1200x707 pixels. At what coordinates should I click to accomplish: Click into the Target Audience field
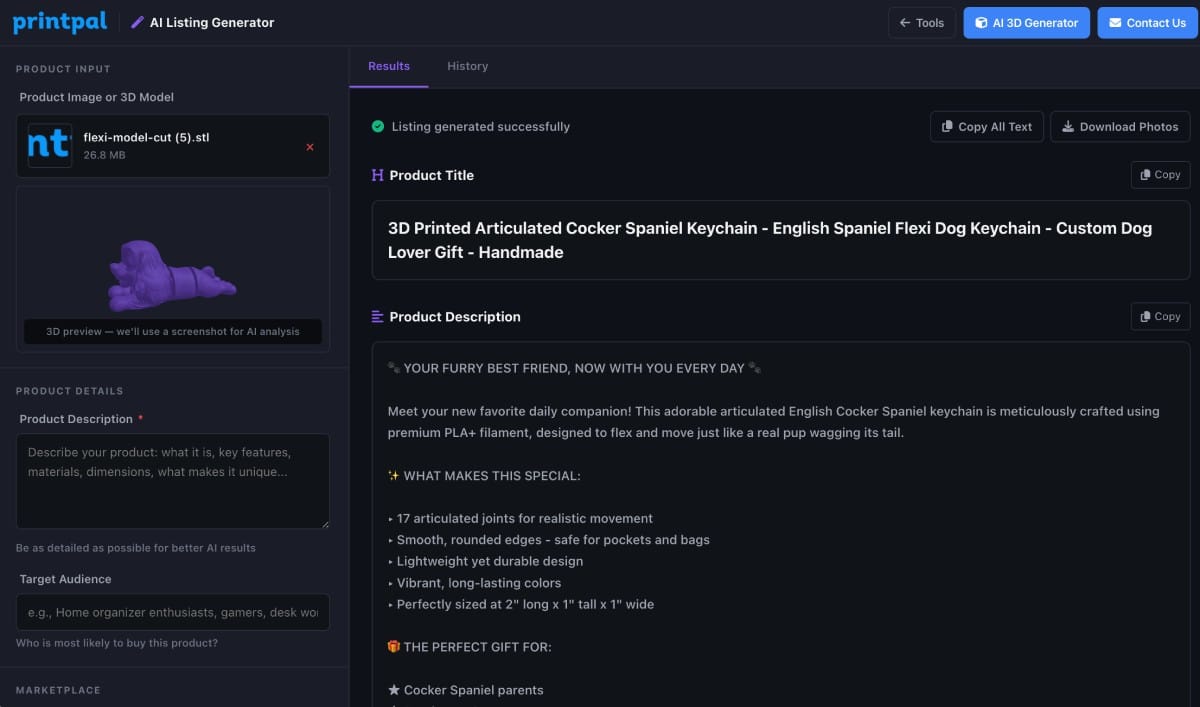point(172,612)
